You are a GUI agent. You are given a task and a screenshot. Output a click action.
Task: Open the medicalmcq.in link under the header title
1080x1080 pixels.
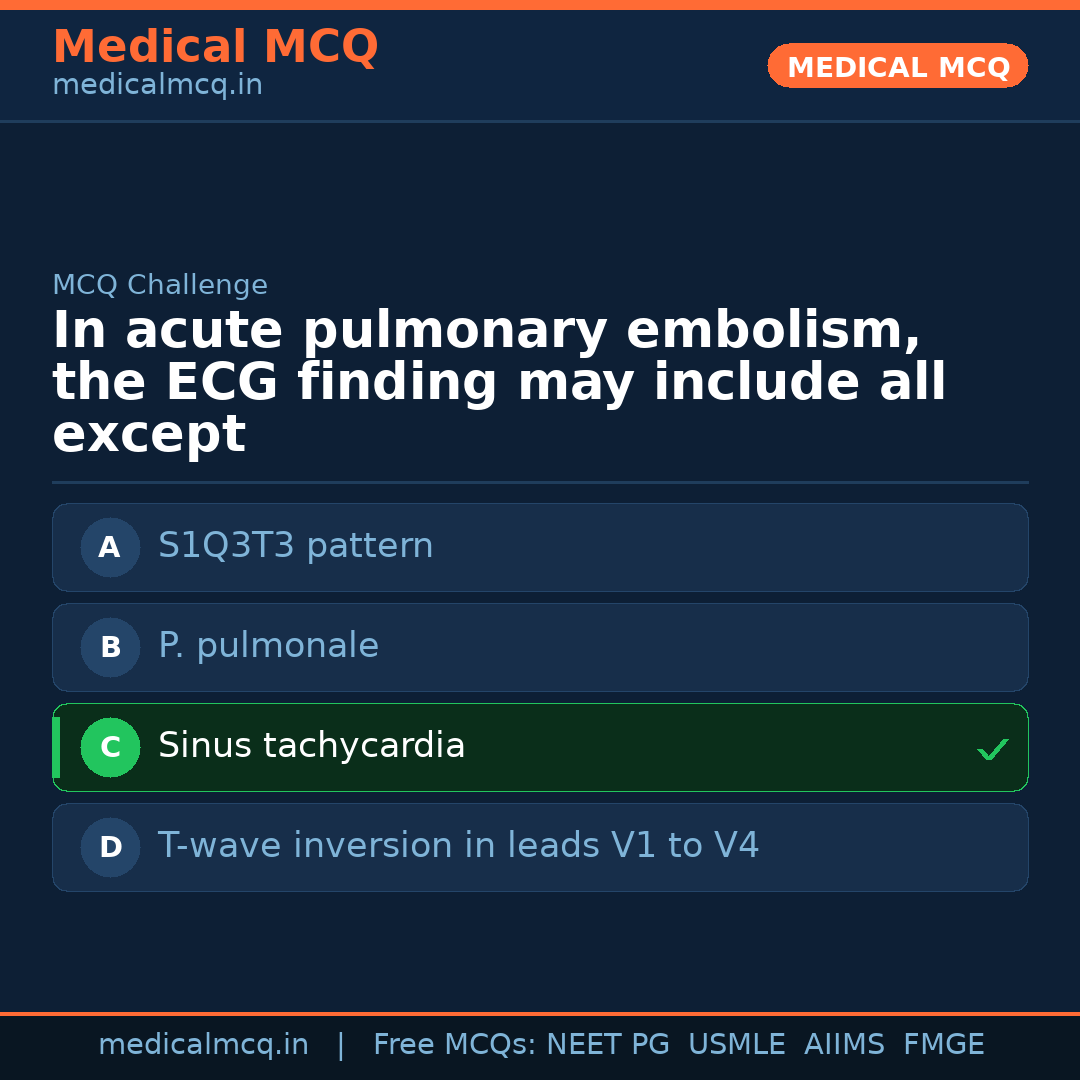click(157, 85)
